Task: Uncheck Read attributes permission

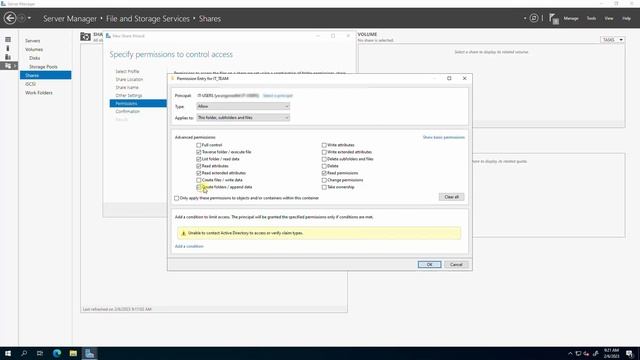Action: [199, 166]
